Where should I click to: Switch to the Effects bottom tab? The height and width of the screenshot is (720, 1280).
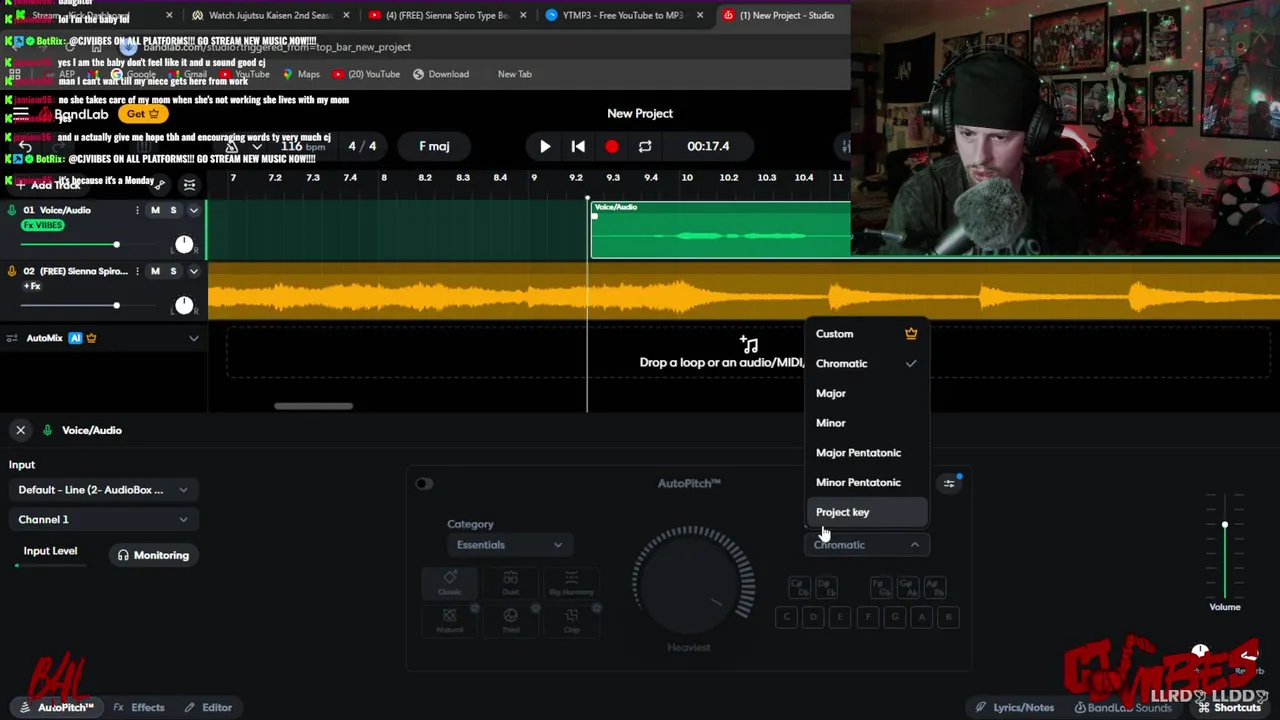pyautogui.click(x=139, y=707)
